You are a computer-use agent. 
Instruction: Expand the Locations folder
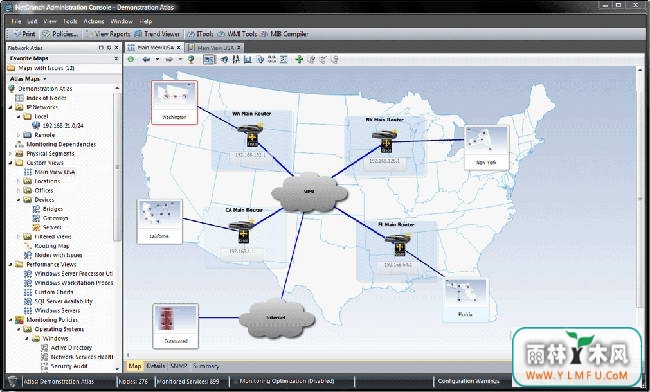[x=18, y=181]
